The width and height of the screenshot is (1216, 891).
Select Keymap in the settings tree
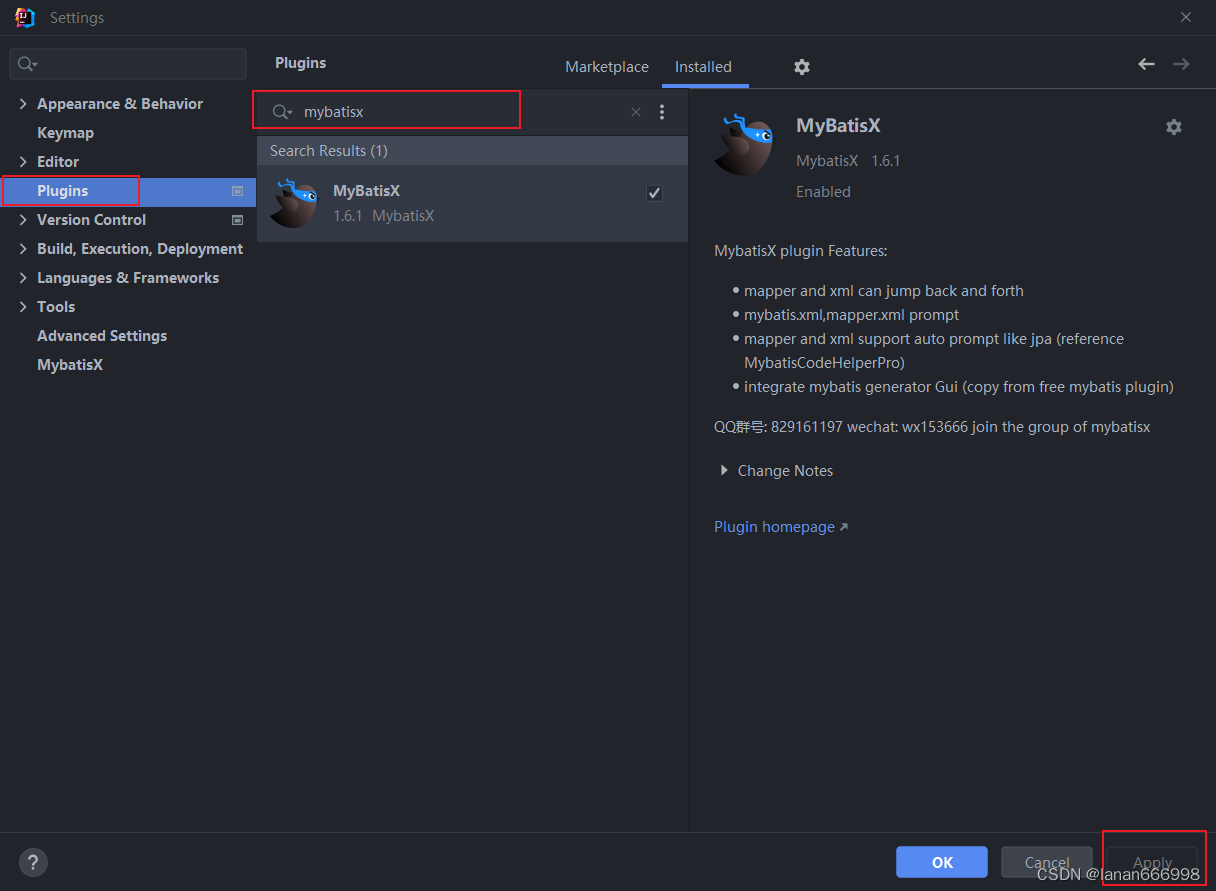[x=65, y=133]
